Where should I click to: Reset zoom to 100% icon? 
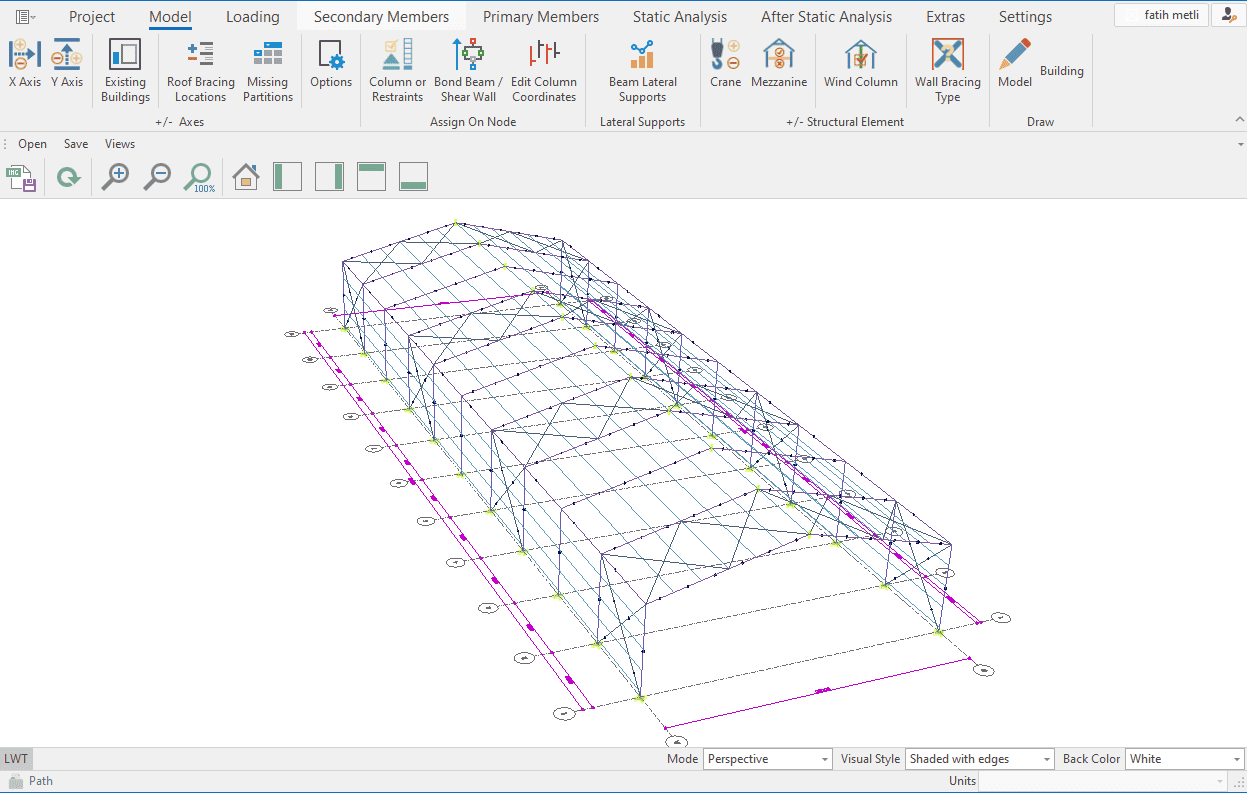click(198, 178)
